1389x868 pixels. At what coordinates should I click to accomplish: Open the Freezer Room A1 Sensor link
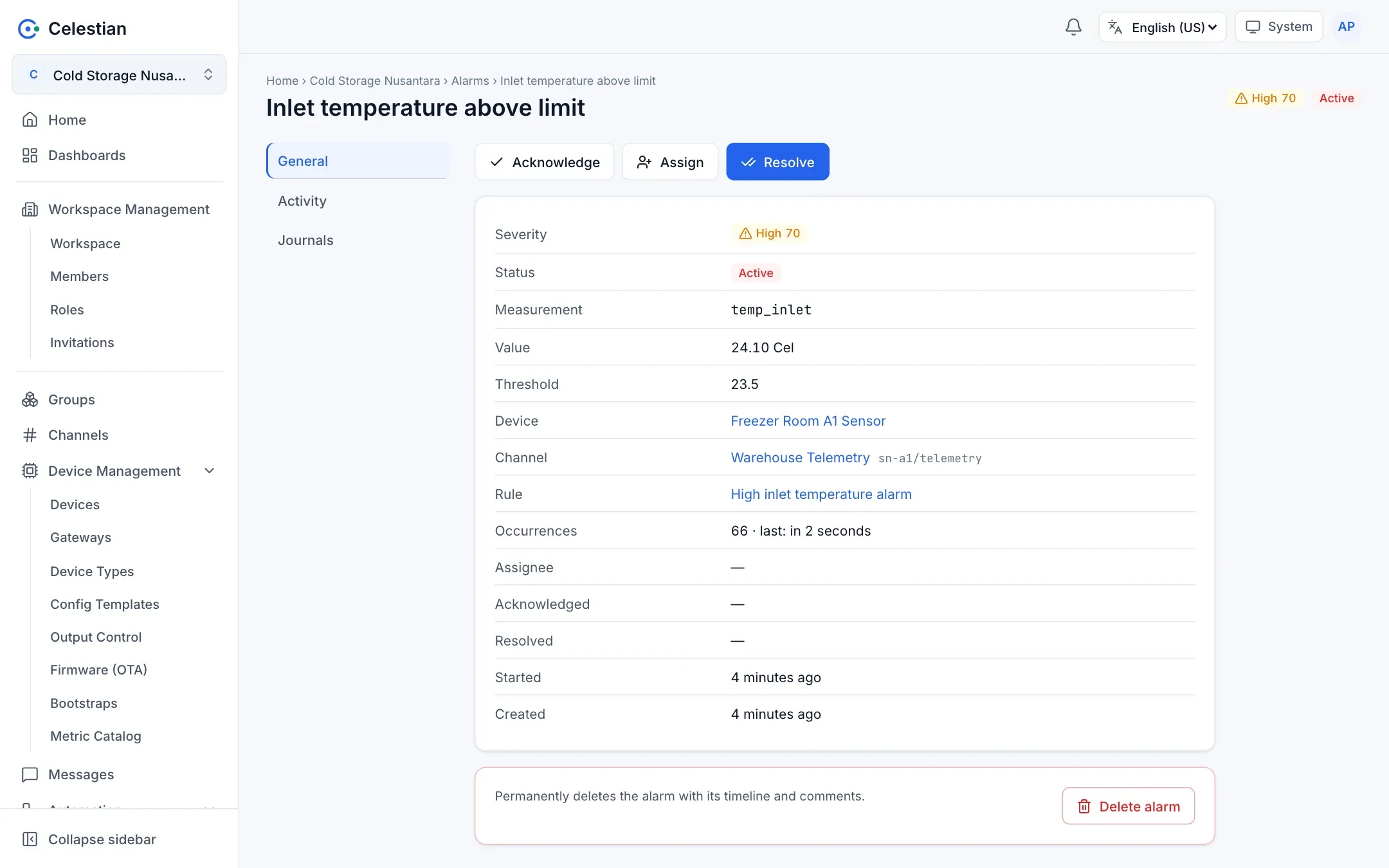pos(808,420)
